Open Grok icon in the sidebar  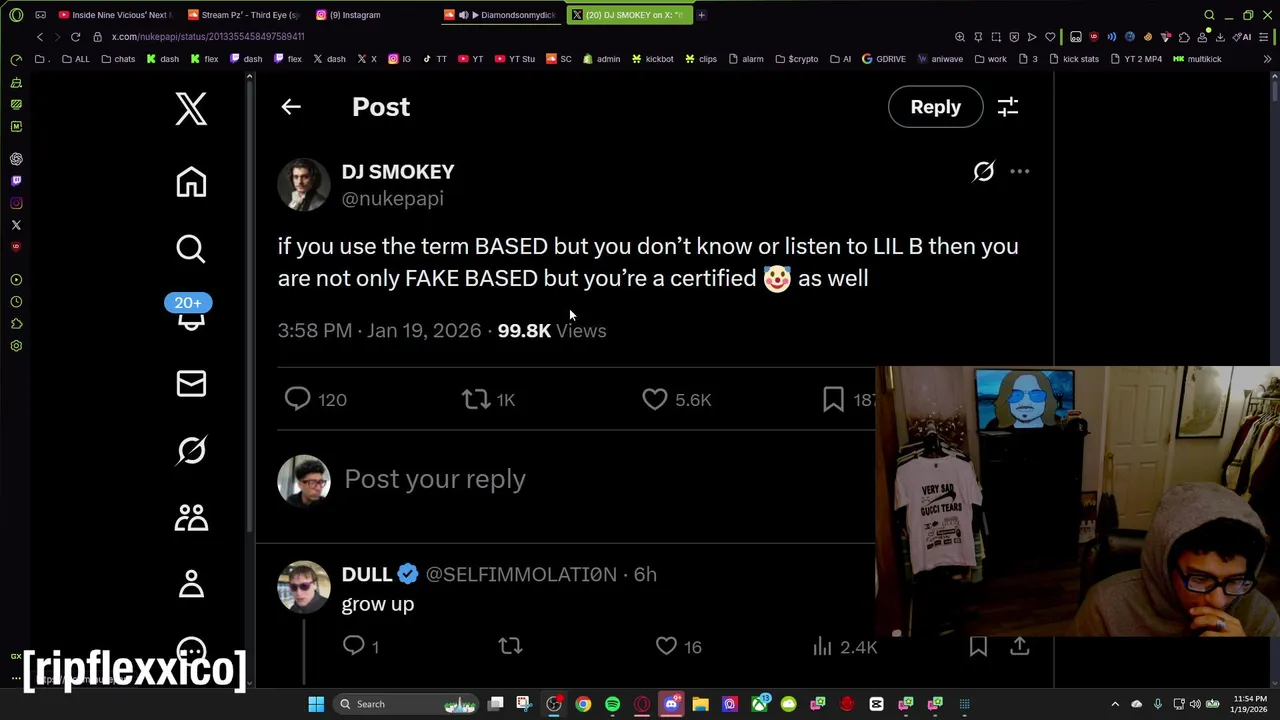(x=191, y=451)
